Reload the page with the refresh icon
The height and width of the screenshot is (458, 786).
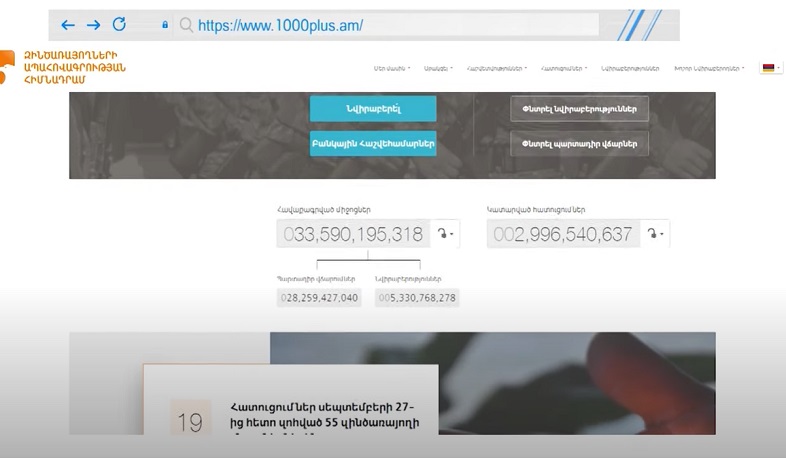click(119, 25)
